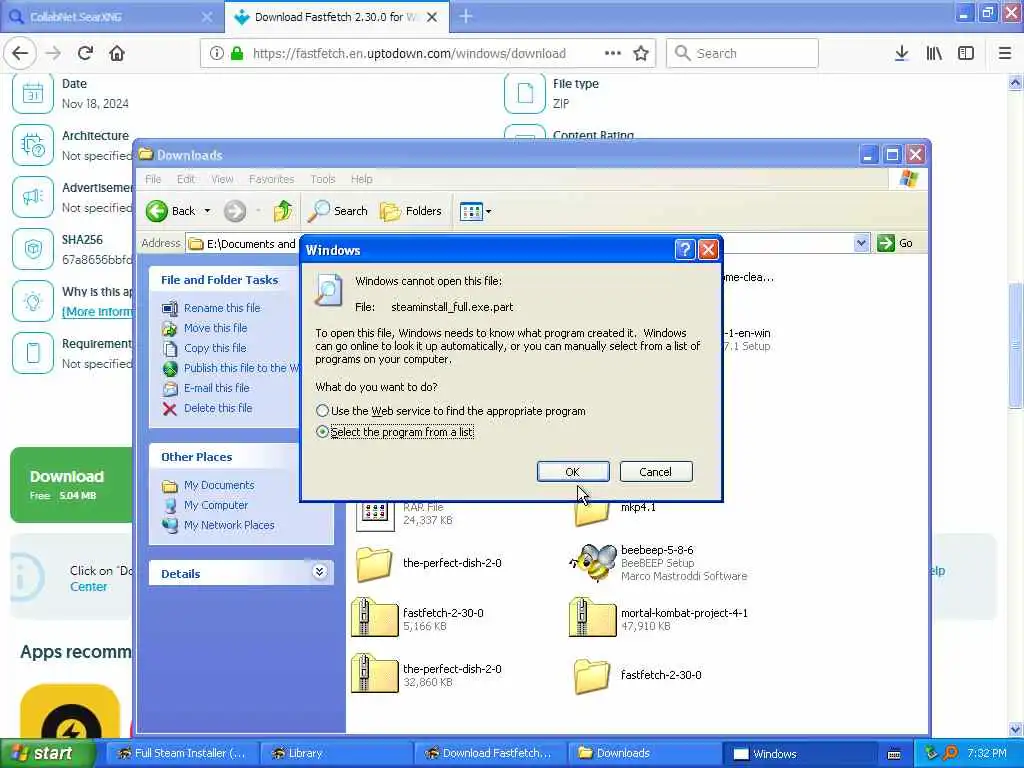Open Firefox Library icon
This screenshot has width=1024, height=768.
(934, 54)
